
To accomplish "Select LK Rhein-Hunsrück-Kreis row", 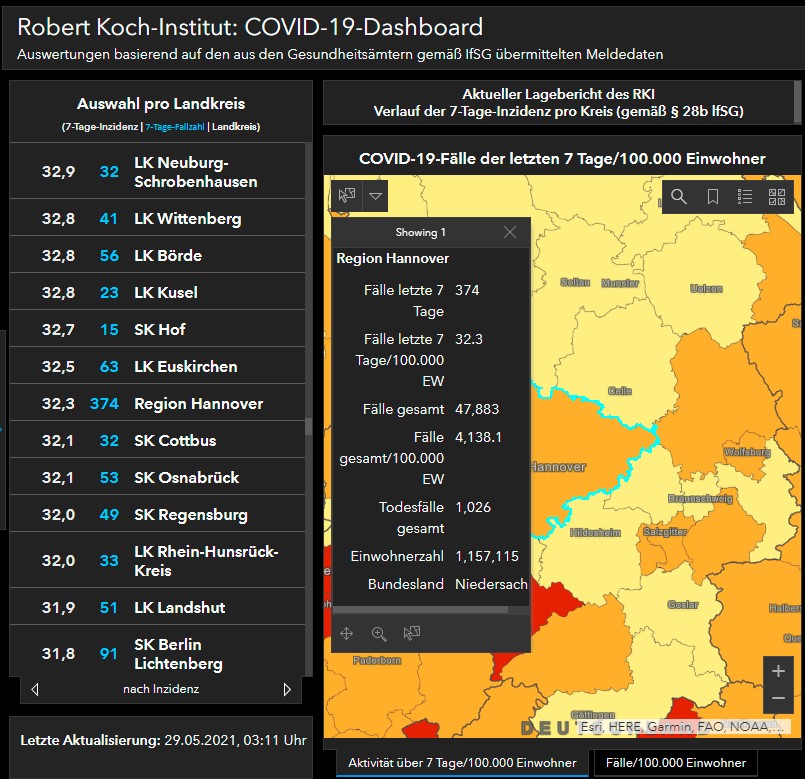I will click(157, 560).
